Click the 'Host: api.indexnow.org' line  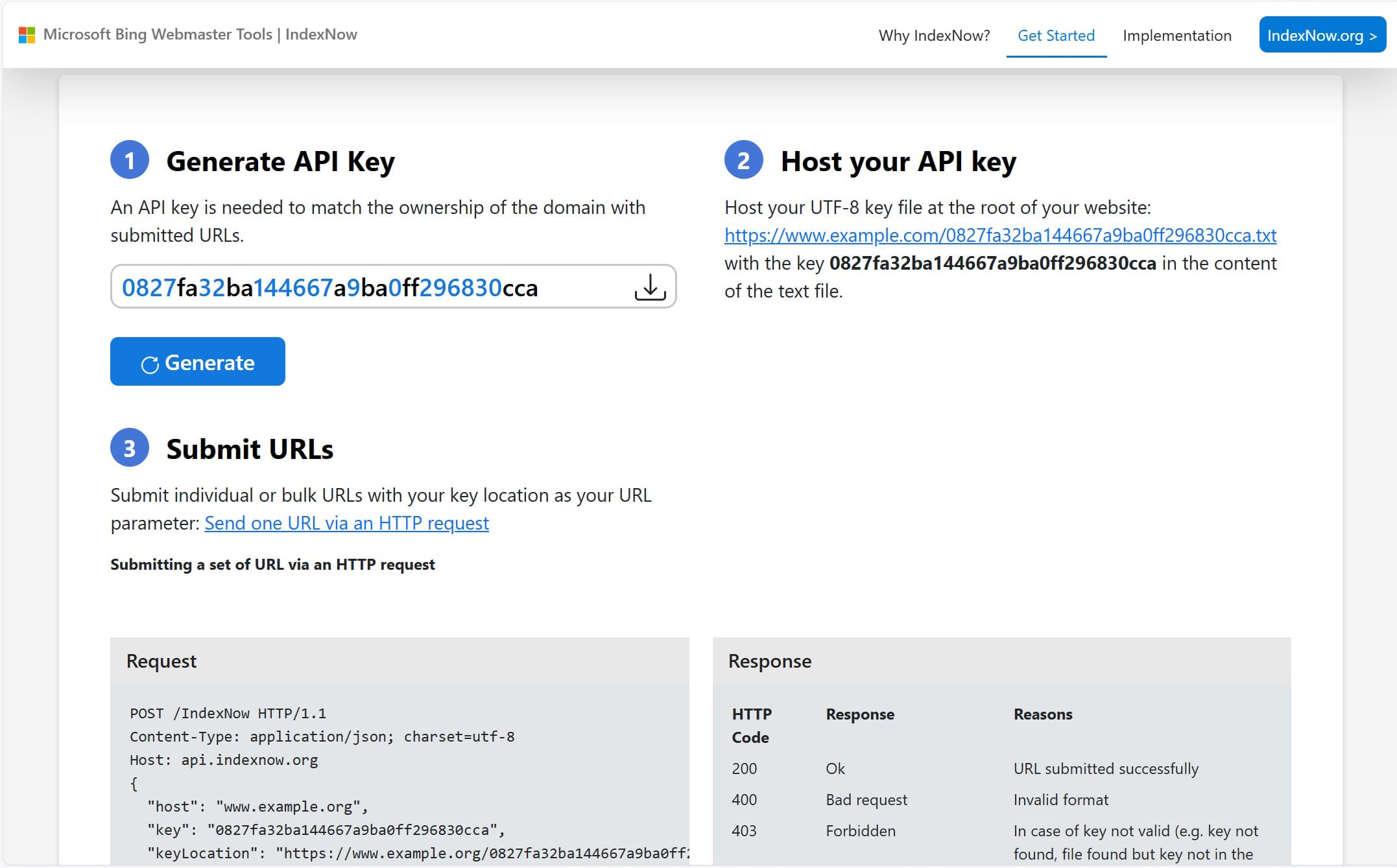(x=224, y=760)
